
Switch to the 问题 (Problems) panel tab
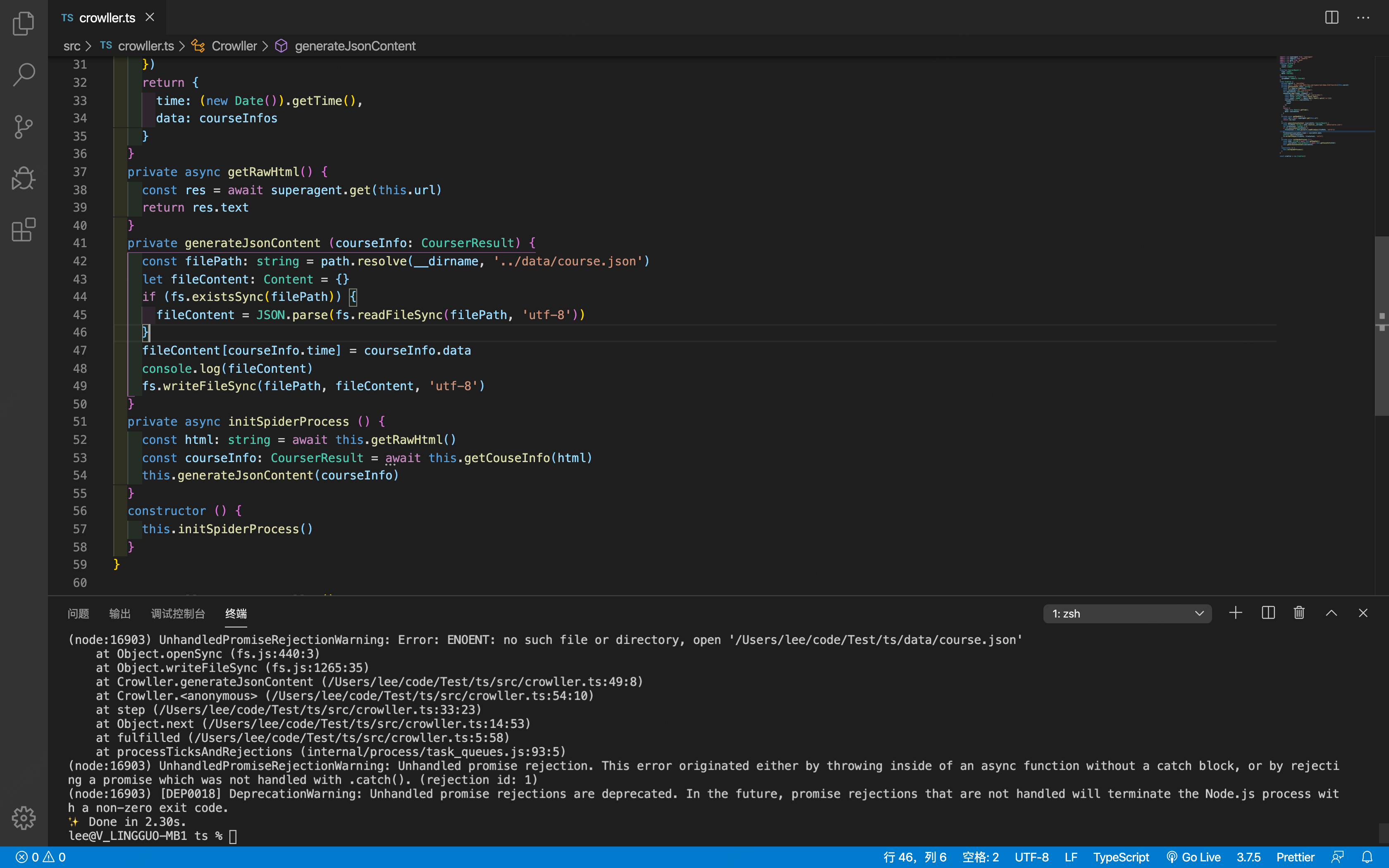click(78, 614)
